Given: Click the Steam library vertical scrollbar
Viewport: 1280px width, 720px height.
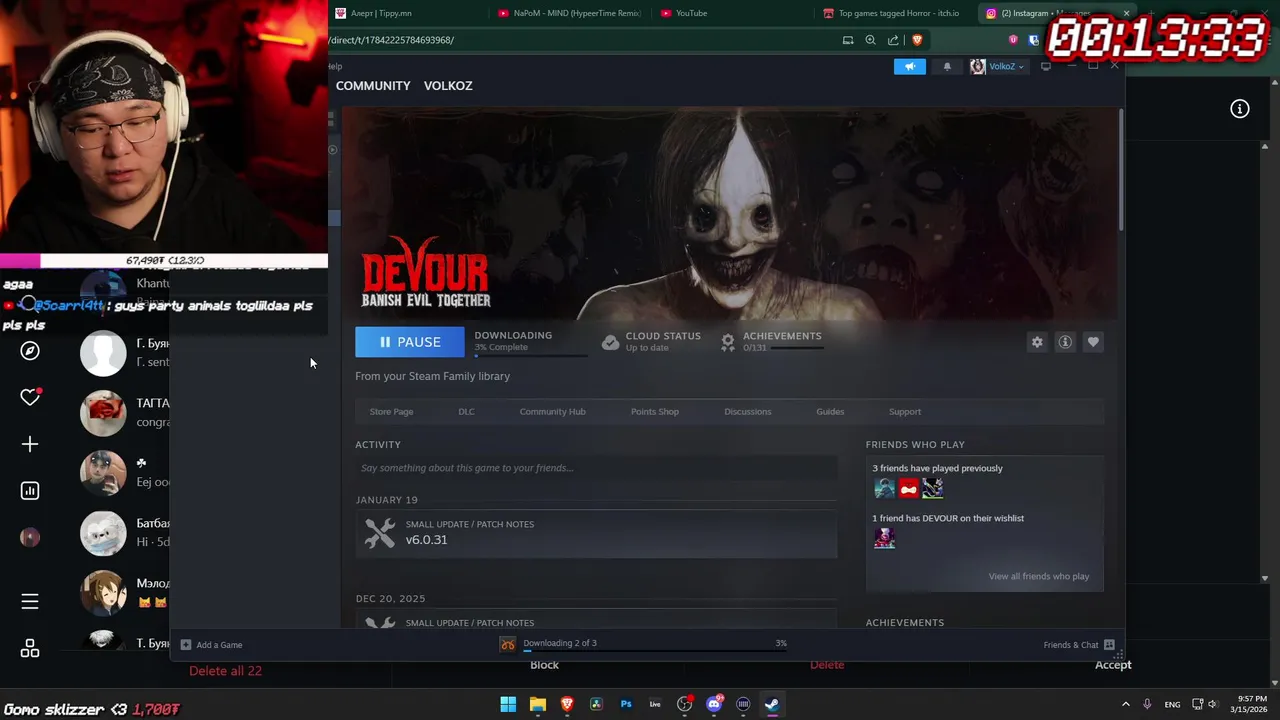Looking at the screenshot, I should [1120, 170].
